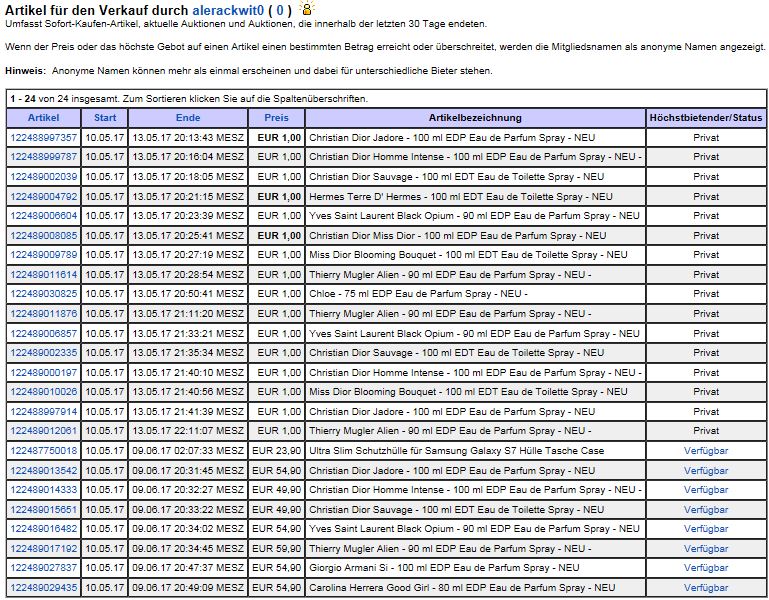Click Verfügbar for Giorgio Armani Si
Image resolution: width=769 pixels, height=600 pixels.
coord(706,568)
